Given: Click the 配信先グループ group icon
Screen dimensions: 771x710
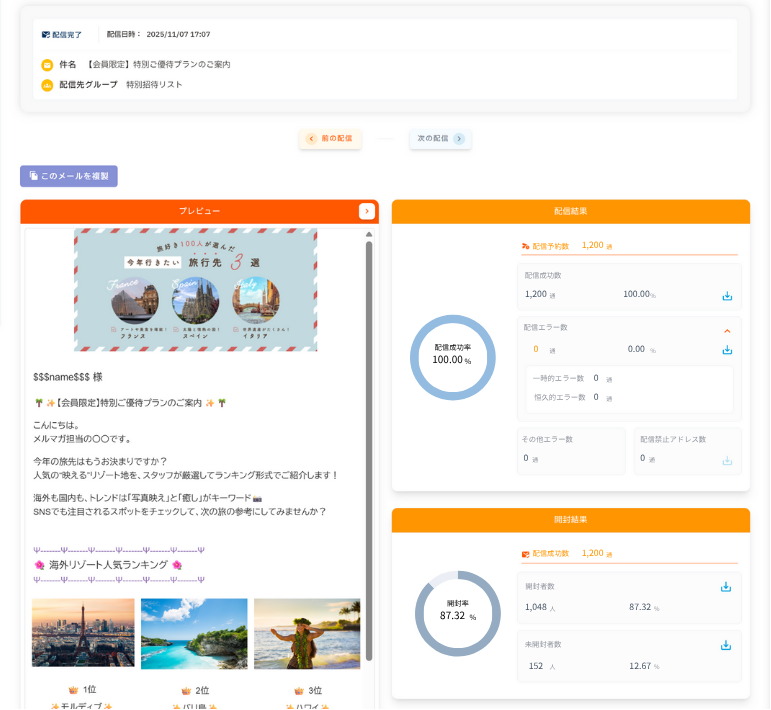Looking at the screenshot, I should (x=47, y=85).
